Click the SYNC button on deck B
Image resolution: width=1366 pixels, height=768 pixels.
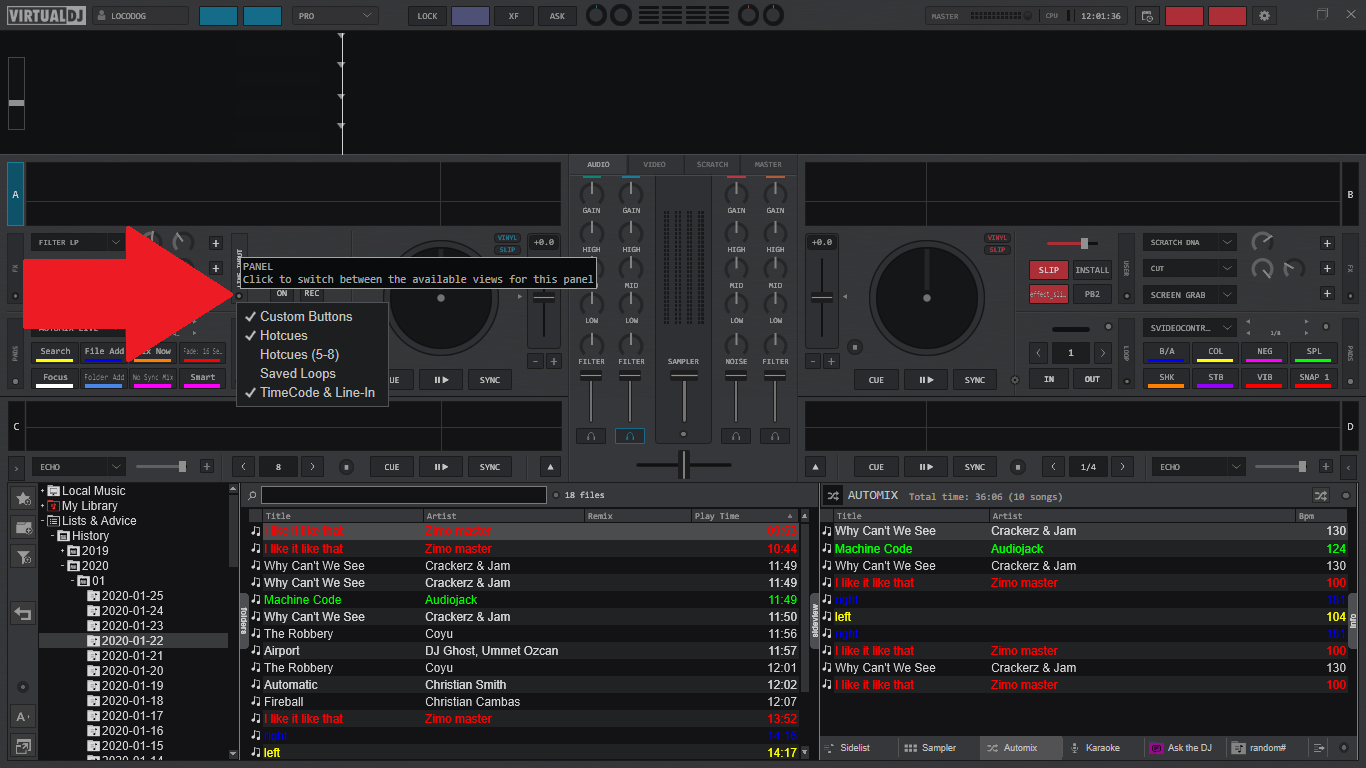tap(975, 380)
